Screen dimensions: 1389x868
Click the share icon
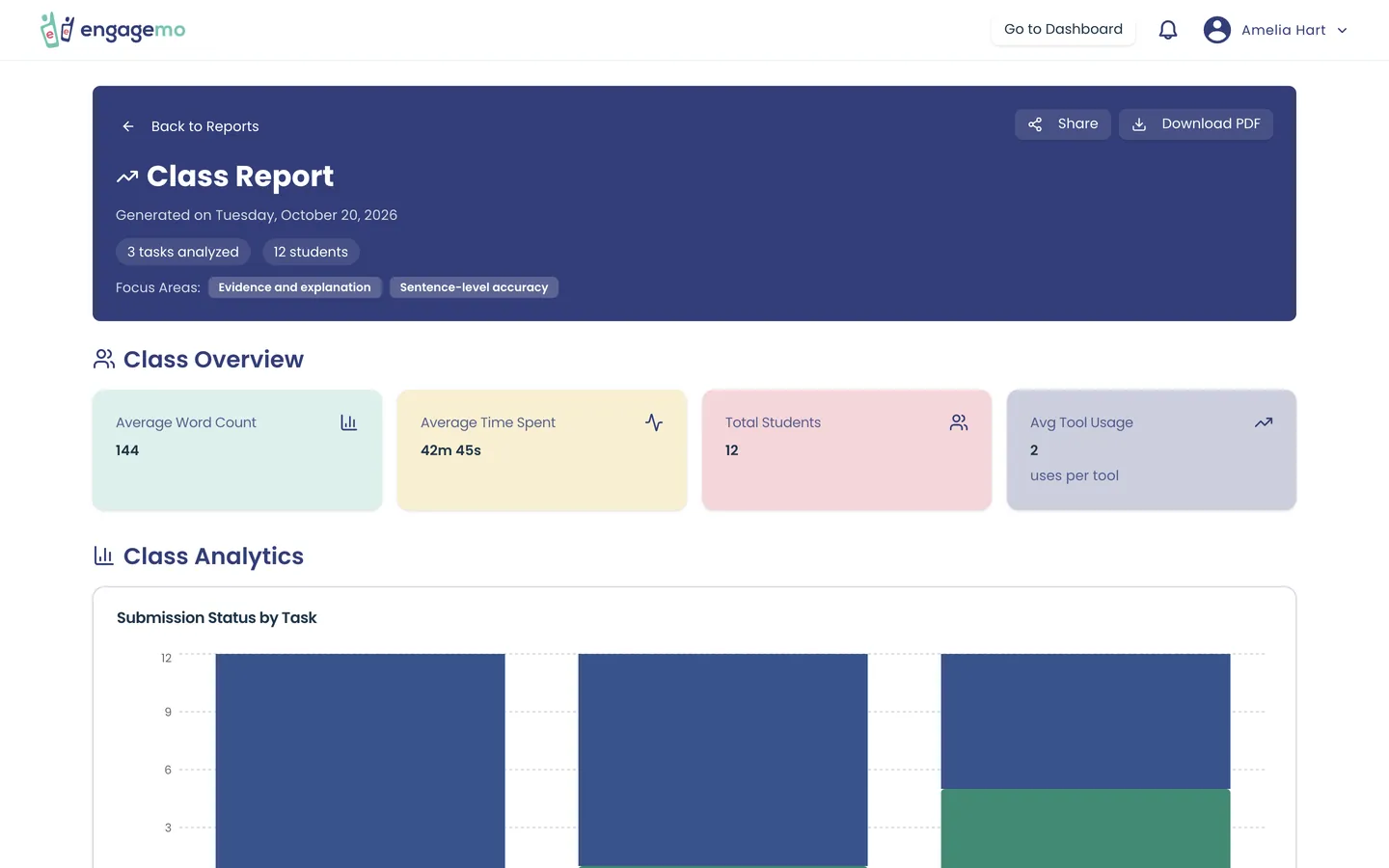coord(1035,124)
